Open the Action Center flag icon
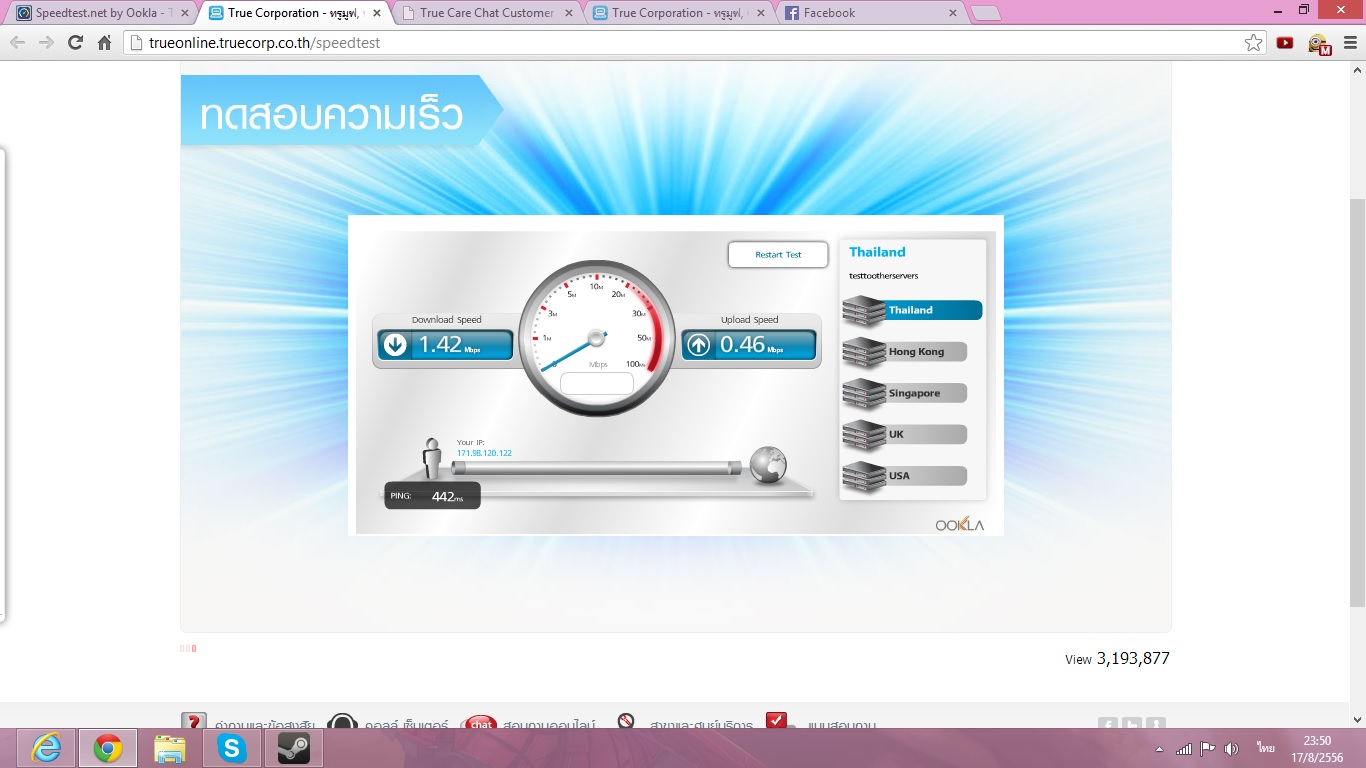This screenshot has width=1366, height=768. (1208, 748)
